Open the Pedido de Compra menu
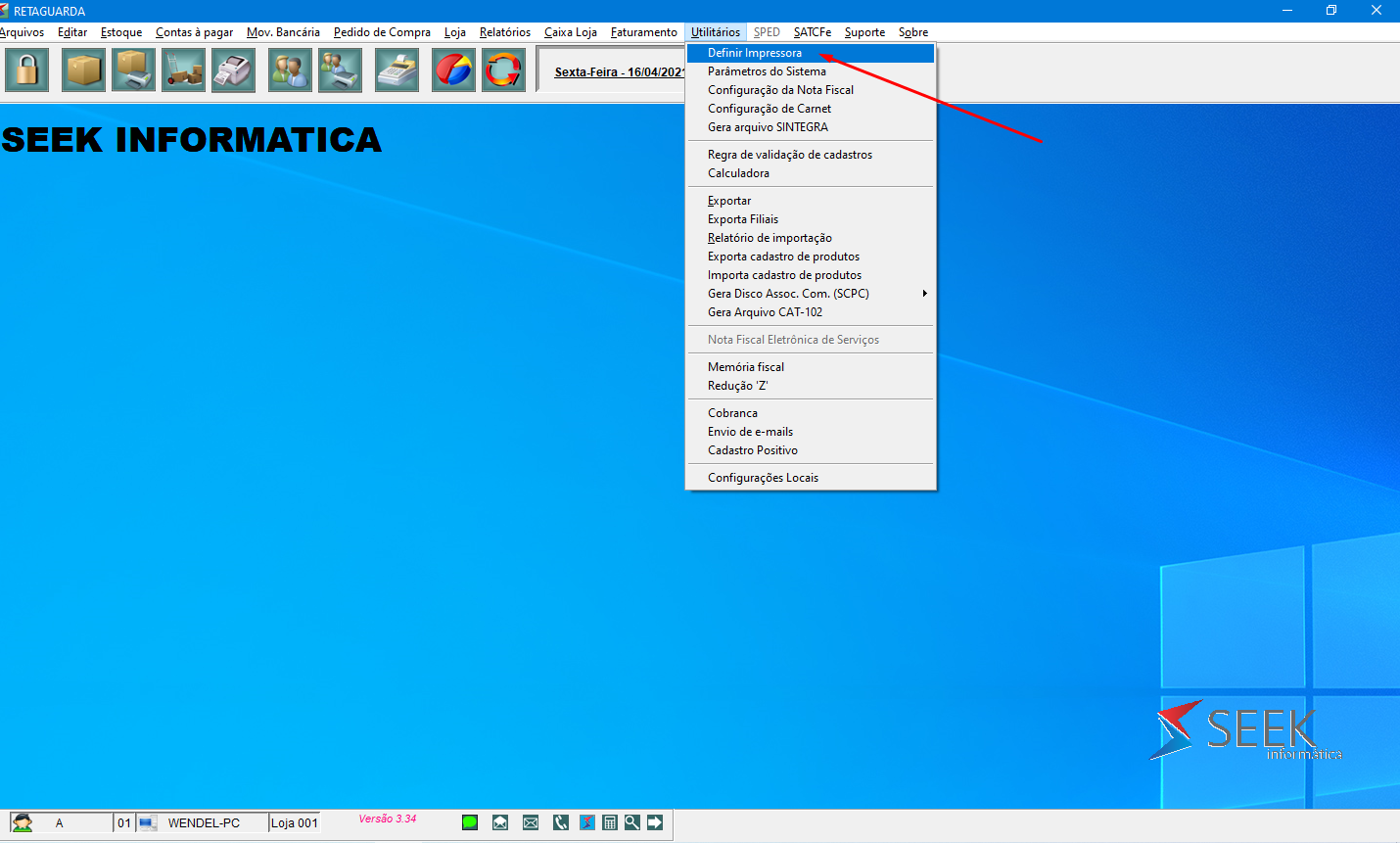Screen dimensions: 1400x843 [382, 32]
